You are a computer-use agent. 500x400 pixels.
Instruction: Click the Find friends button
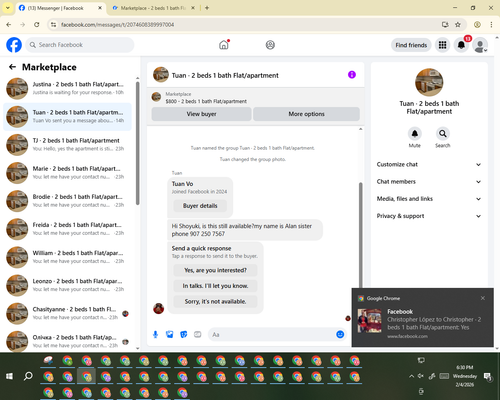coord(411,45)
